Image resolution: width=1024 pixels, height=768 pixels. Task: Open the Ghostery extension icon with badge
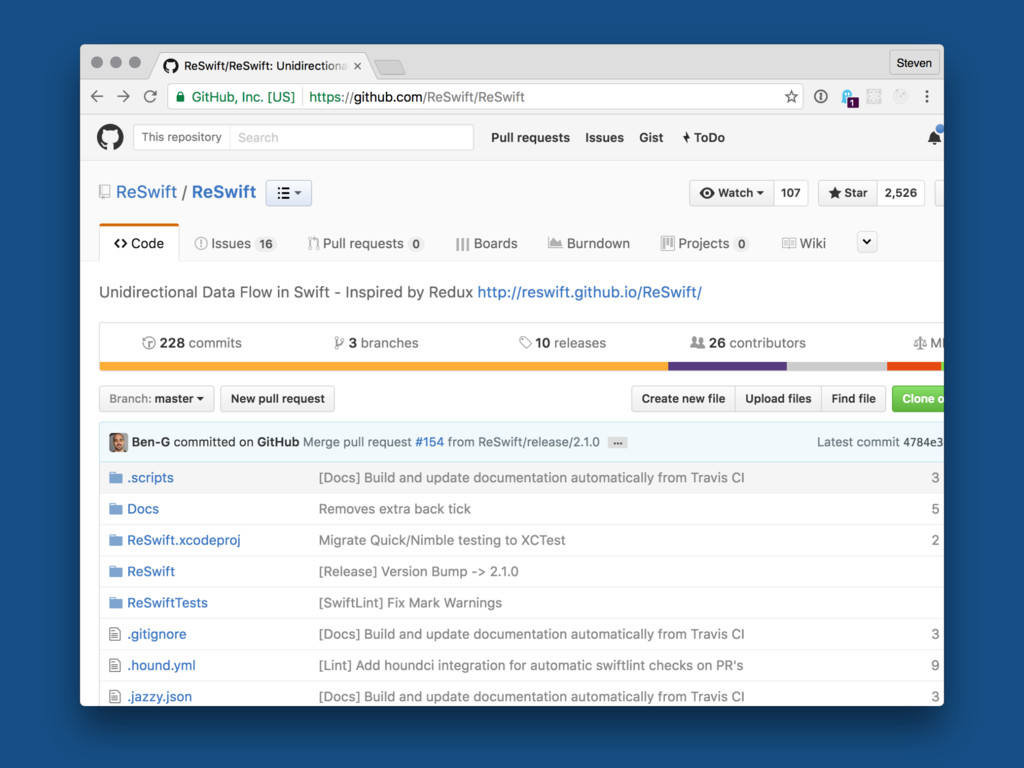click(x=848, y=98)
